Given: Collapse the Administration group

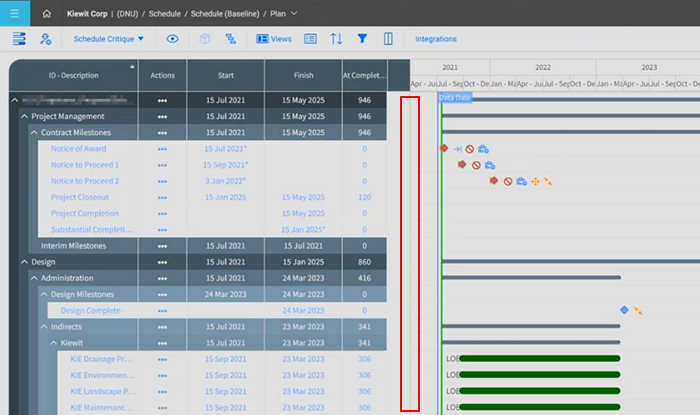Looking at the screenshot, I should (34, 278).
